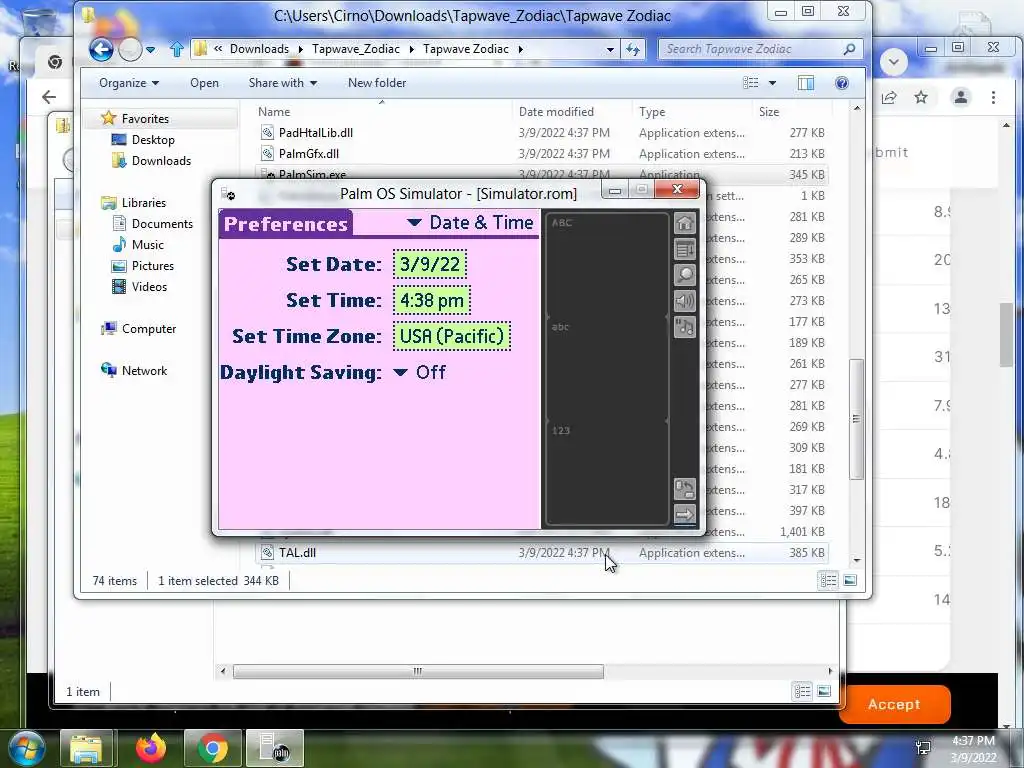Click the horizontal scrollbar in back Explorer window
This screenshot has height=768, width=1024.
[418, 671]
